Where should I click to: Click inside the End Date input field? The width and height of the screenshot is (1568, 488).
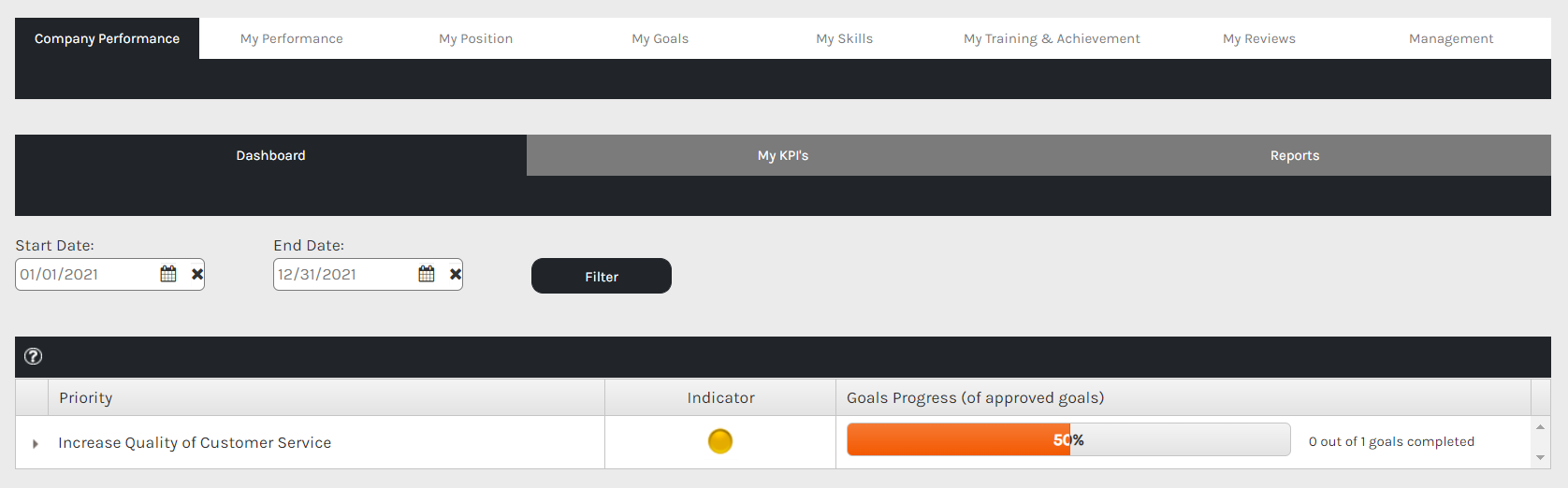click(342, 274)
